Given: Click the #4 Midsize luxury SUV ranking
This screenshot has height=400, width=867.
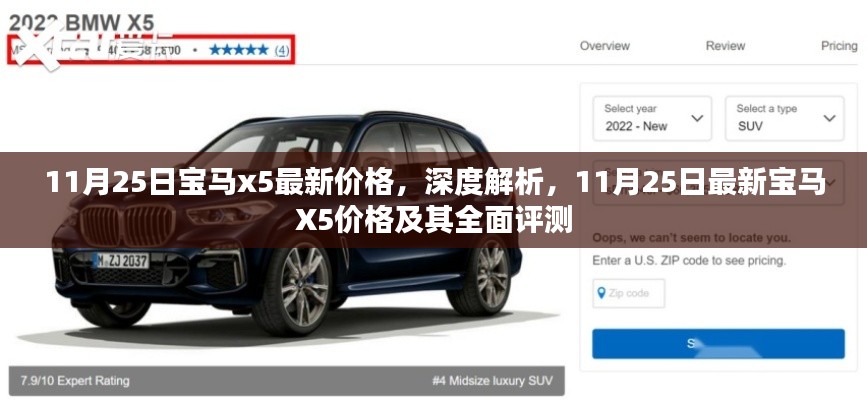Looking at the screenshot, I should coord(492,381).
